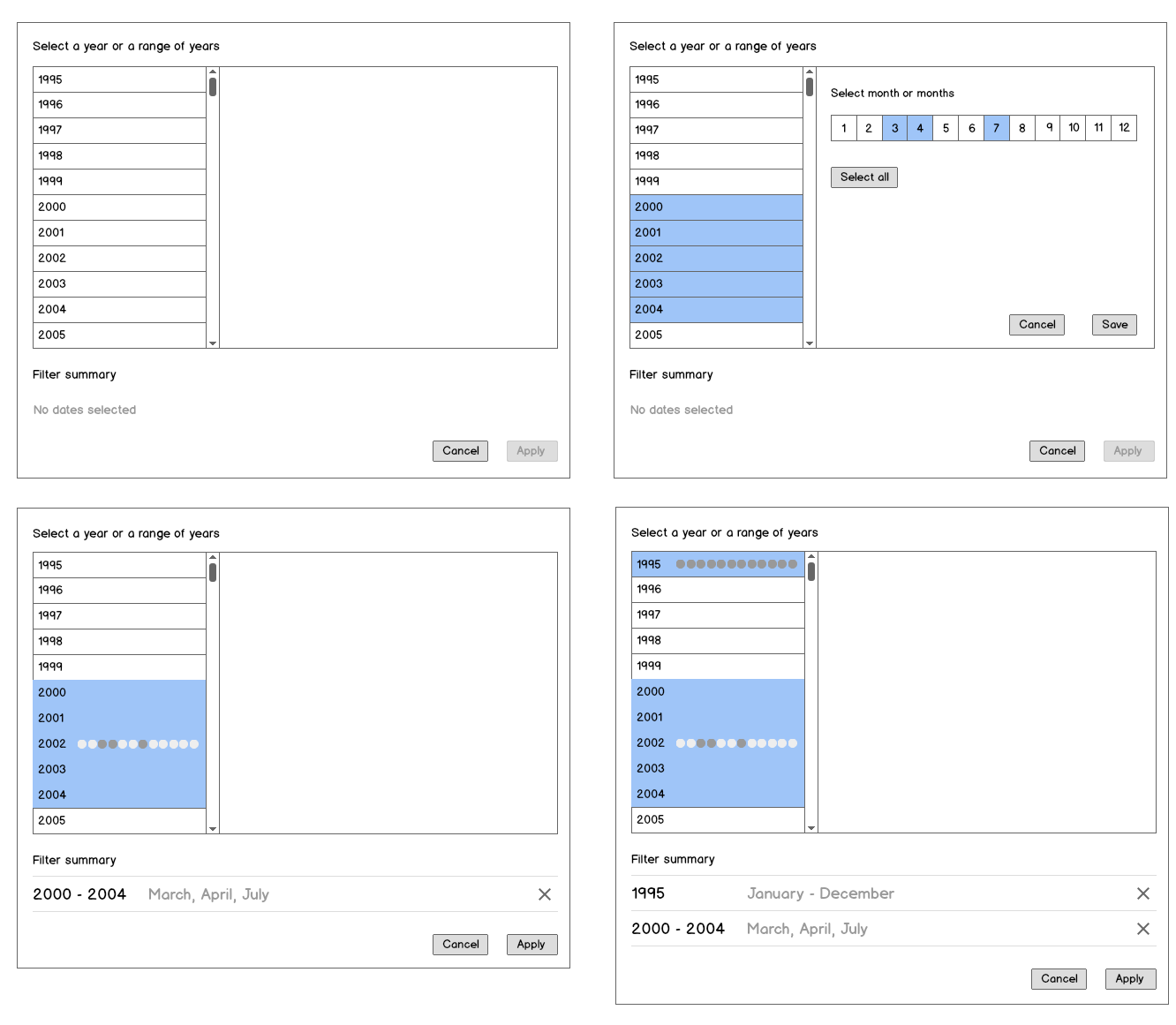Click January - December summary text

click(820, 893)
